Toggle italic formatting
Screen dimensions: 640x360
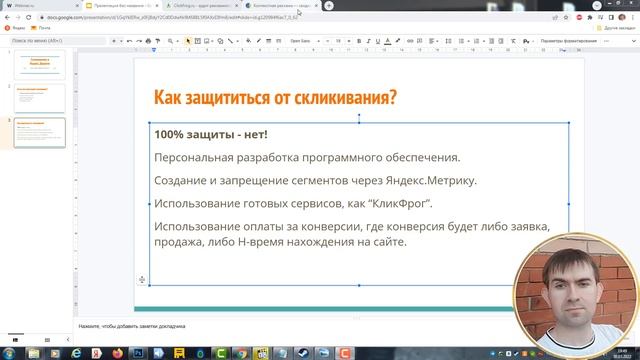click(368, 41)
